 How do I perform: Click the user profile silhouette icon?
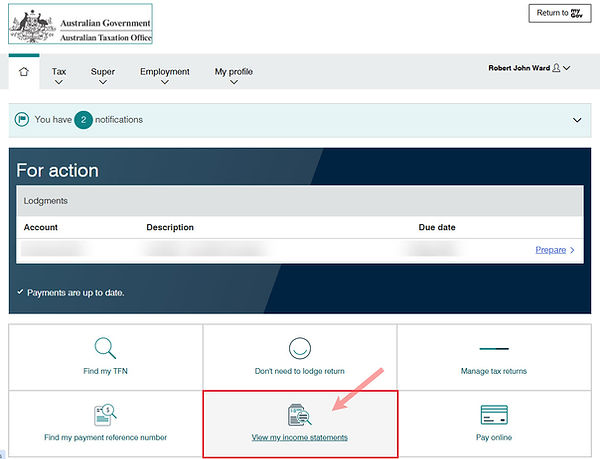556,68
